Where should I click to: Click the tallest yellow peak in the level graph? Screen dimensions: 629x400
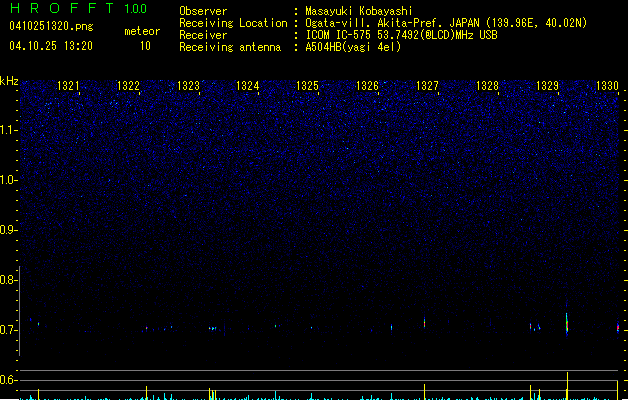pyautogui.click(x=567, y=386)
